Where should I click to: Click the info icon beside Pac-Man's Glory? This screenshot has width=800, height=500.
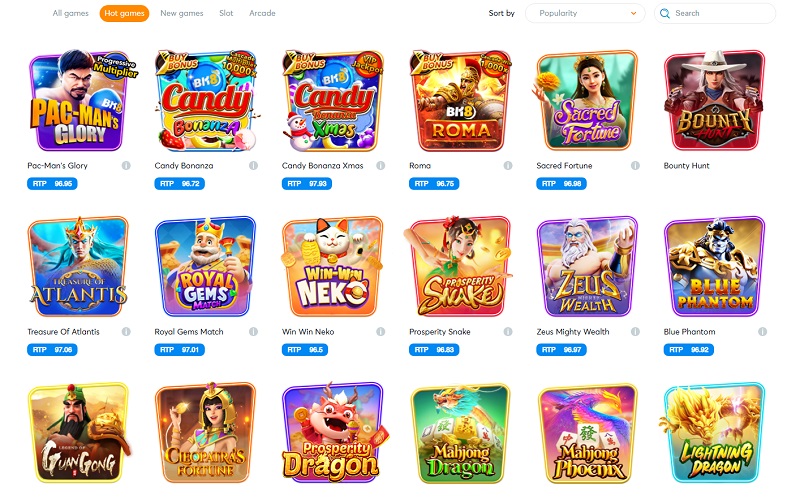tap(126, 165)
